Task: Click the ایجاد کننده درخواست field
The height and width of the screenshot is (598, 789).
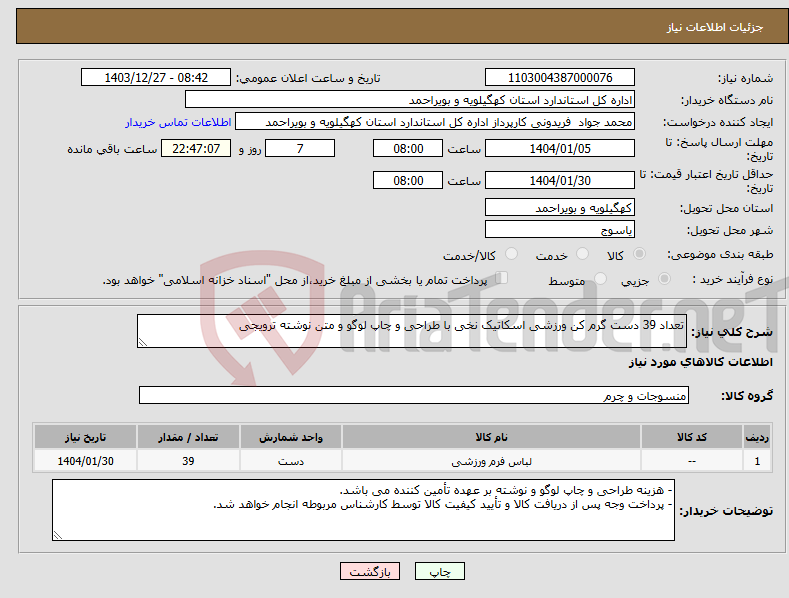Action: (x=435, y=122)
